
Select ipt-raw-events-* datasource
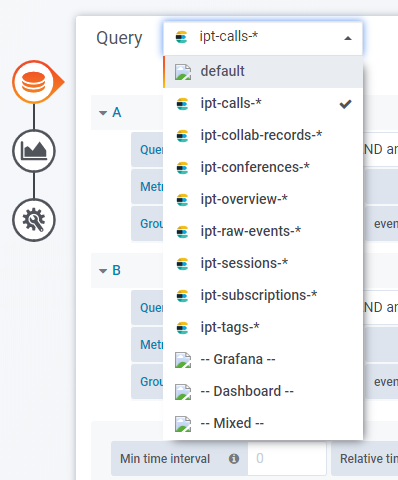click(264, 232)
